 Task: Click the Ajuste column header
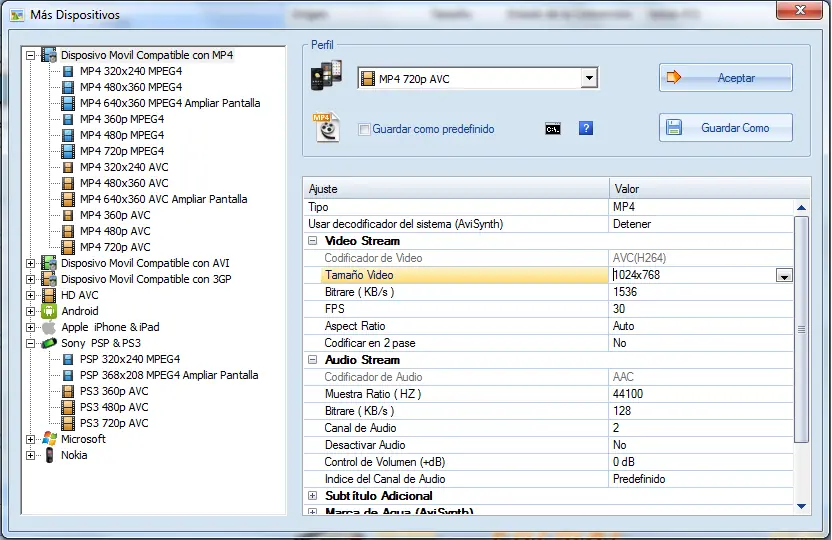[456, 189]
